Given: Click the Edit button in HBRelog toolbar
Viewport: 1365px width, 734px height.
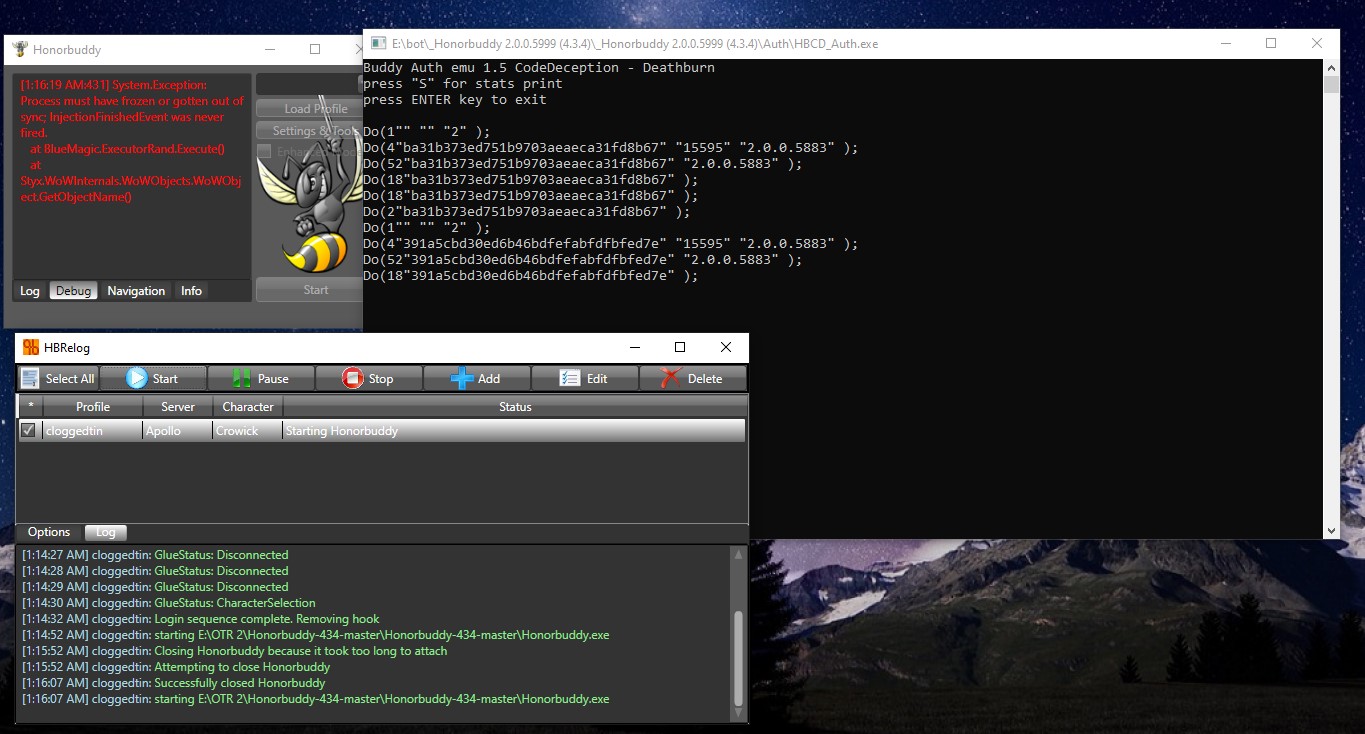Looking at the screenshot, I should point(585,378).
